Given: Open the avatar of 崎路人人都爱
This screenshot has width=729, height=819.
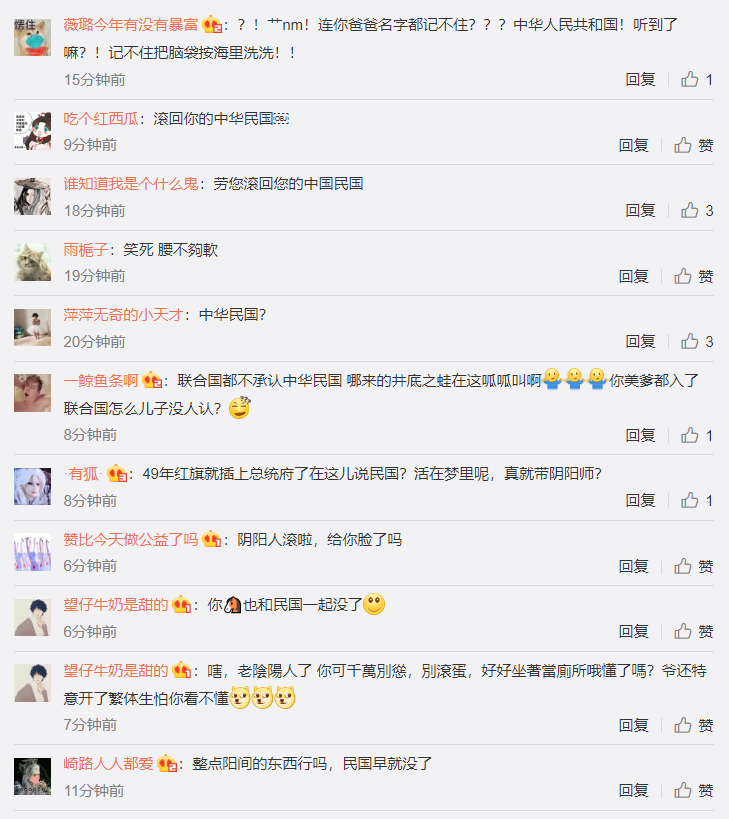Looking at the screenshot, I should pyautogui.click(x=32, y=776).
